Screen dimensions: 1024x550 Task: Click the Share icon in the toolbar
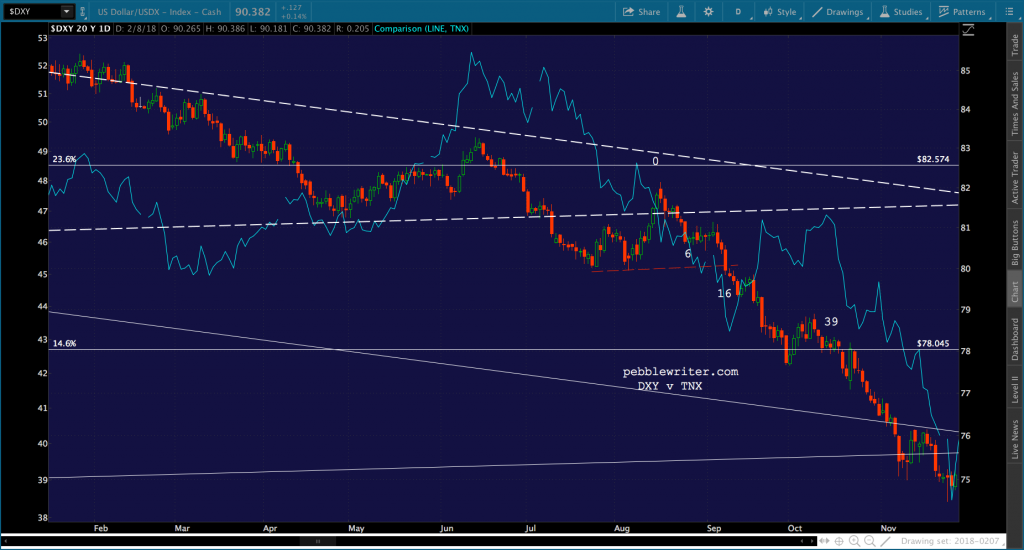641,12
